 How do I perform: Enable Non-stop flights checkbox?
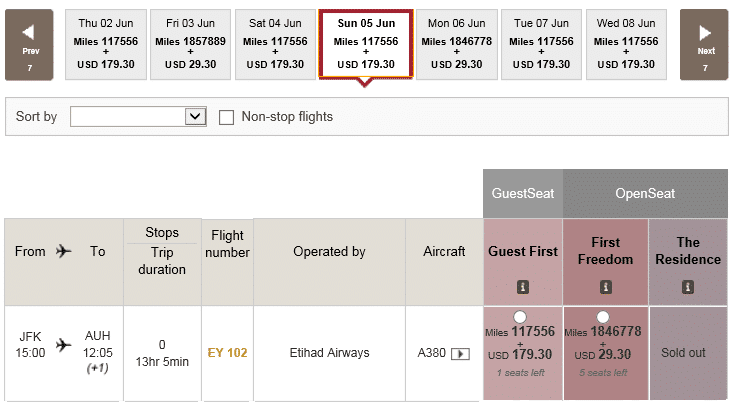[226, 117]
